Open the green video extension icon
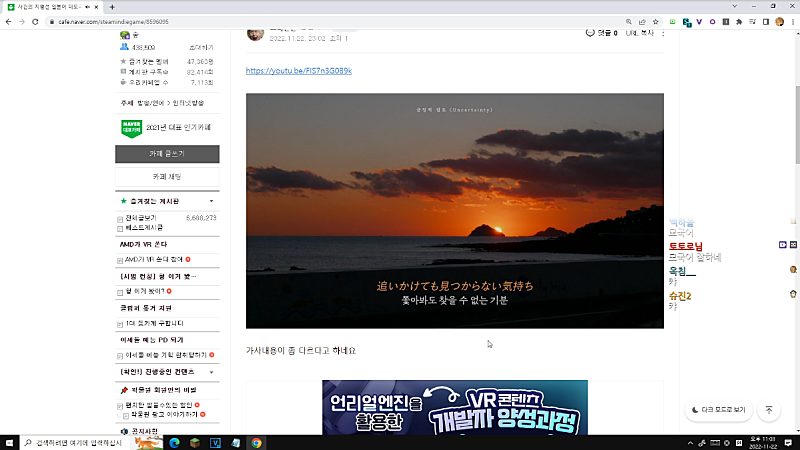800x450 pixels. [672, 22]
